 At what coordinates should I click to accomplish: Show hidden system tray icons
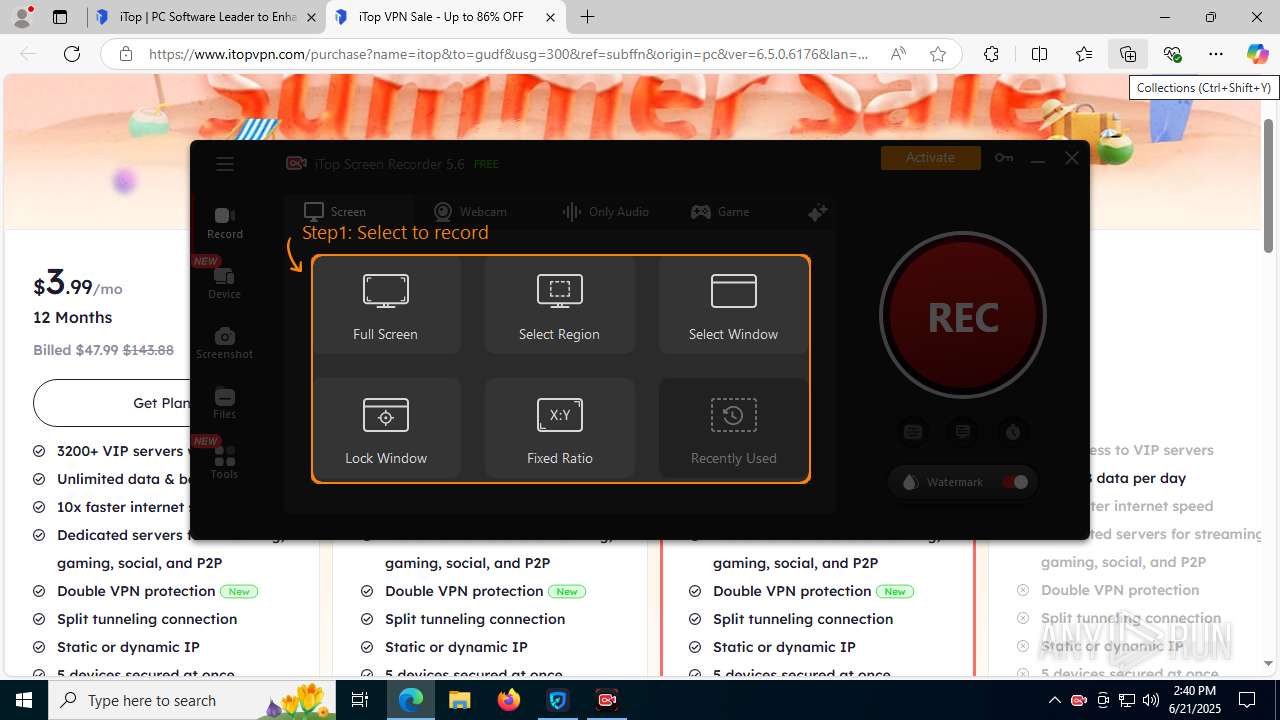1054,700
